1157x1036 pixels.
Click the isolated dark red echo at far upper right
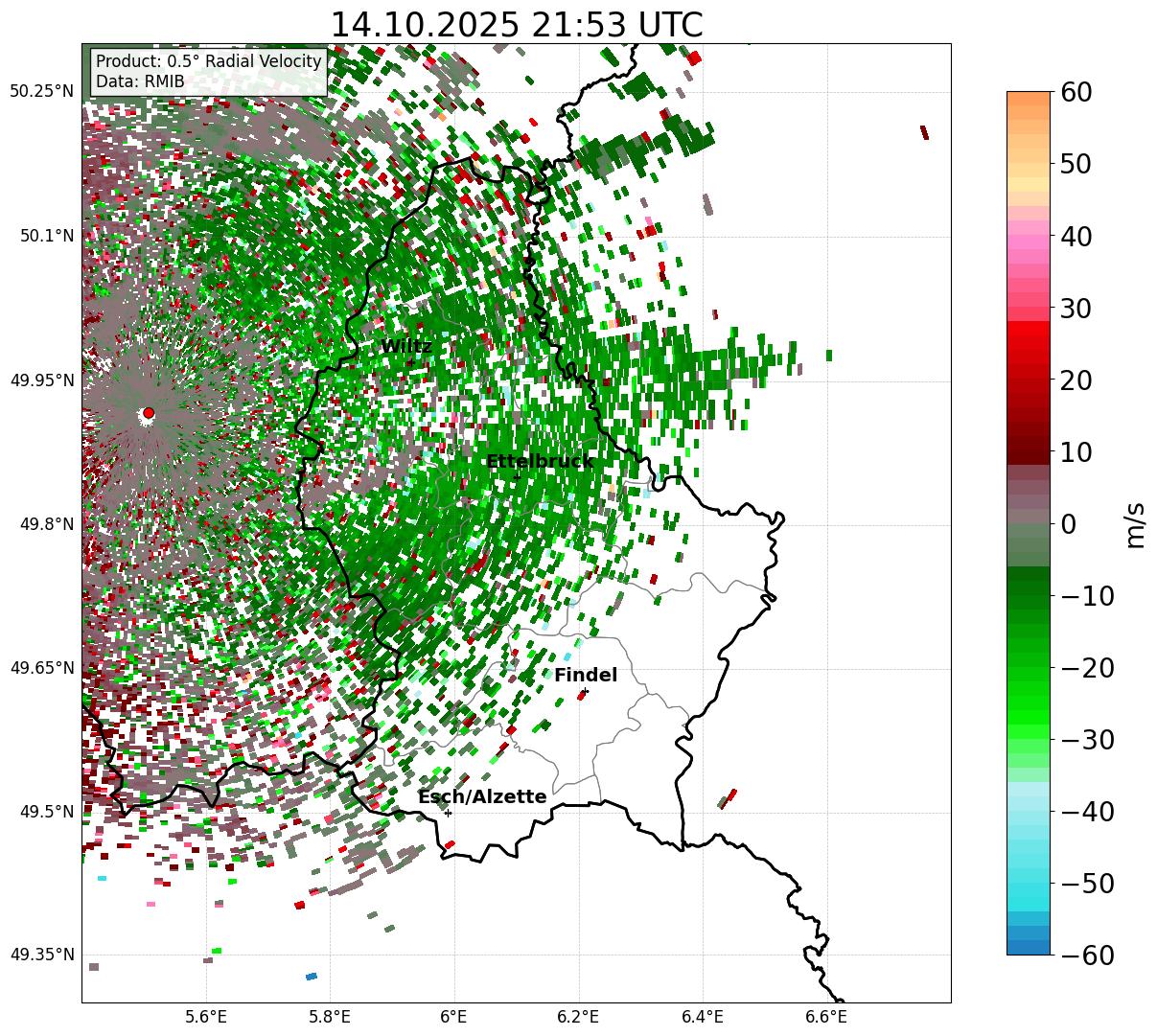coord(924,132)
